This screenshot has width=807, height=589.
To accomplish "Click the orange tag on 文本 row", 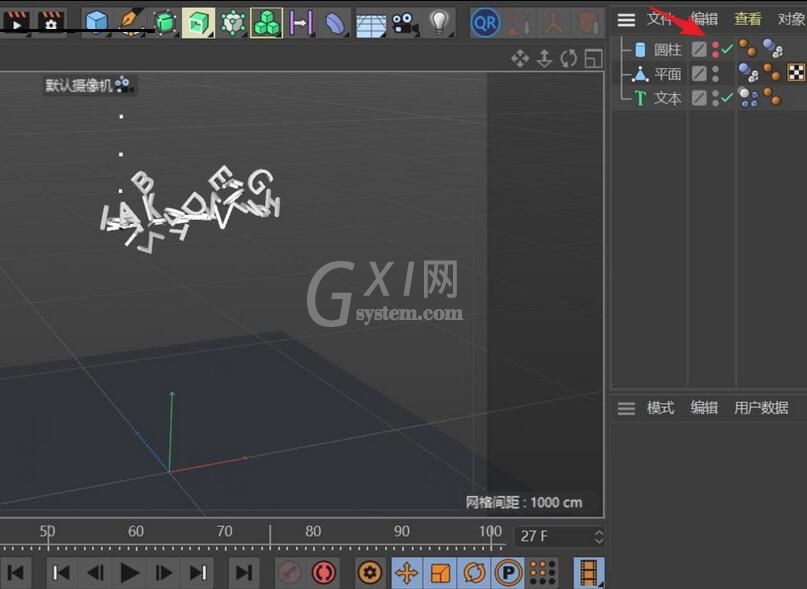I will (x=772, y=96).
